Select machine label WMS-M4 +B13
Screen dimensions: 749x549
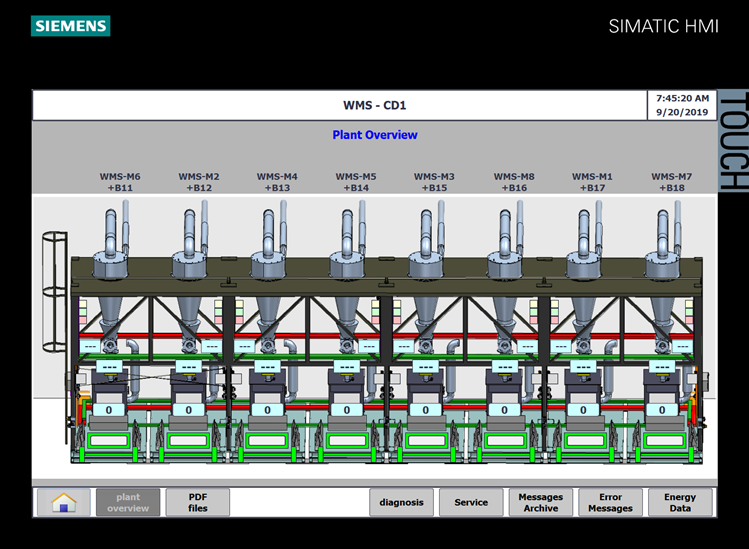click(x=277, y=182)
